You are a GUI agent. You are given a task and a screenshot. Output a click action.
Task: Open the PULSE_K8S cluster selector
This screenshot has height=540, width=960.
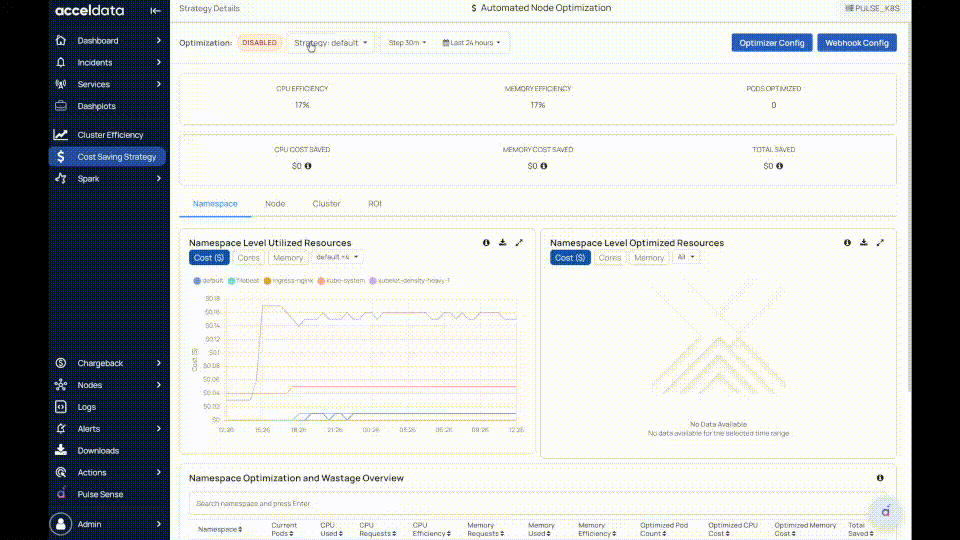point(872,8)
